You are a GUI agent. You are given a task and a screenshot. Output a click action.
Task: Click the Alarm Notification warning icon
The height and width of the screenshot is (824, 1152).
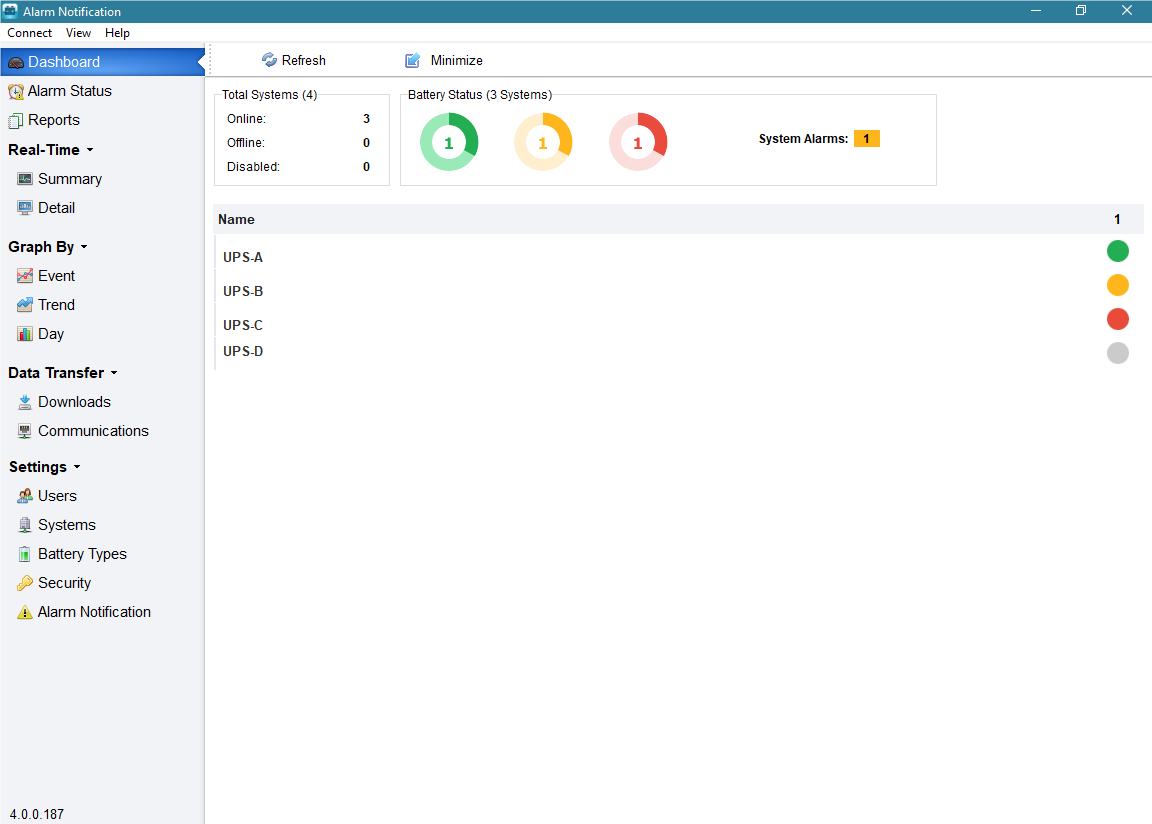pyautogui.click(x=25, y=612)
